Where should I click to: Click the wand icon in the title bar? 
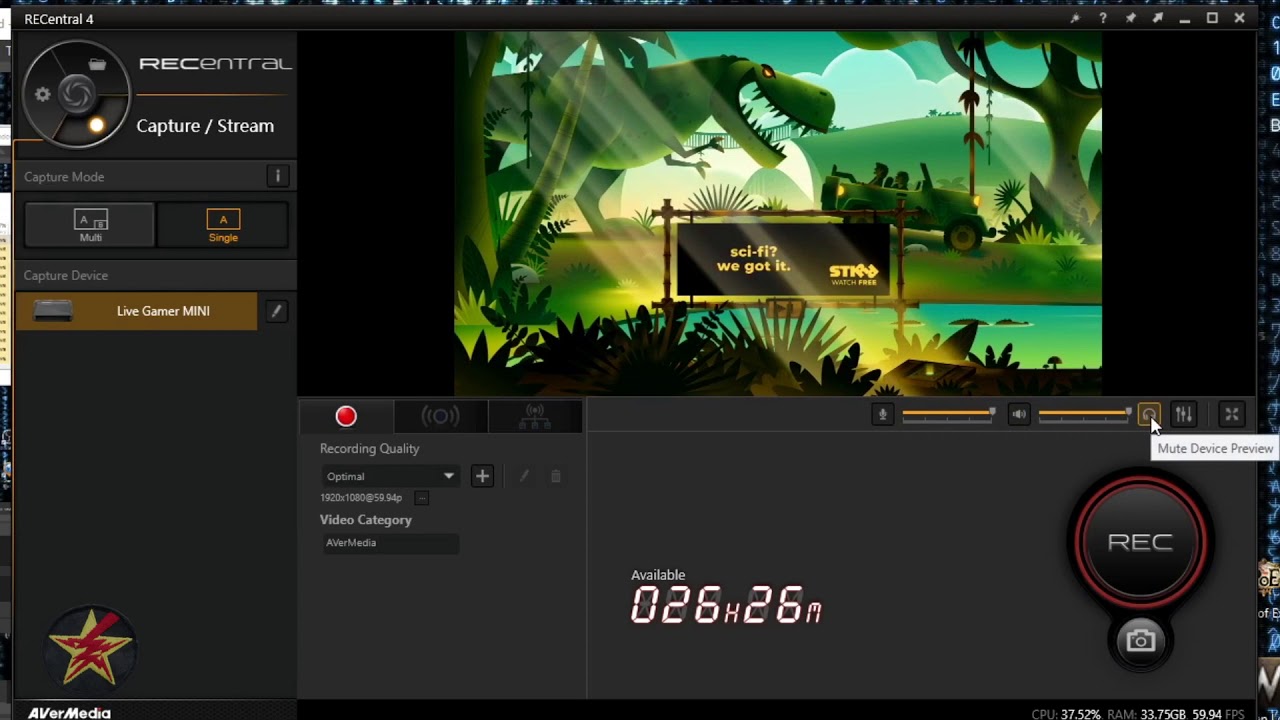coord(1075,18)
